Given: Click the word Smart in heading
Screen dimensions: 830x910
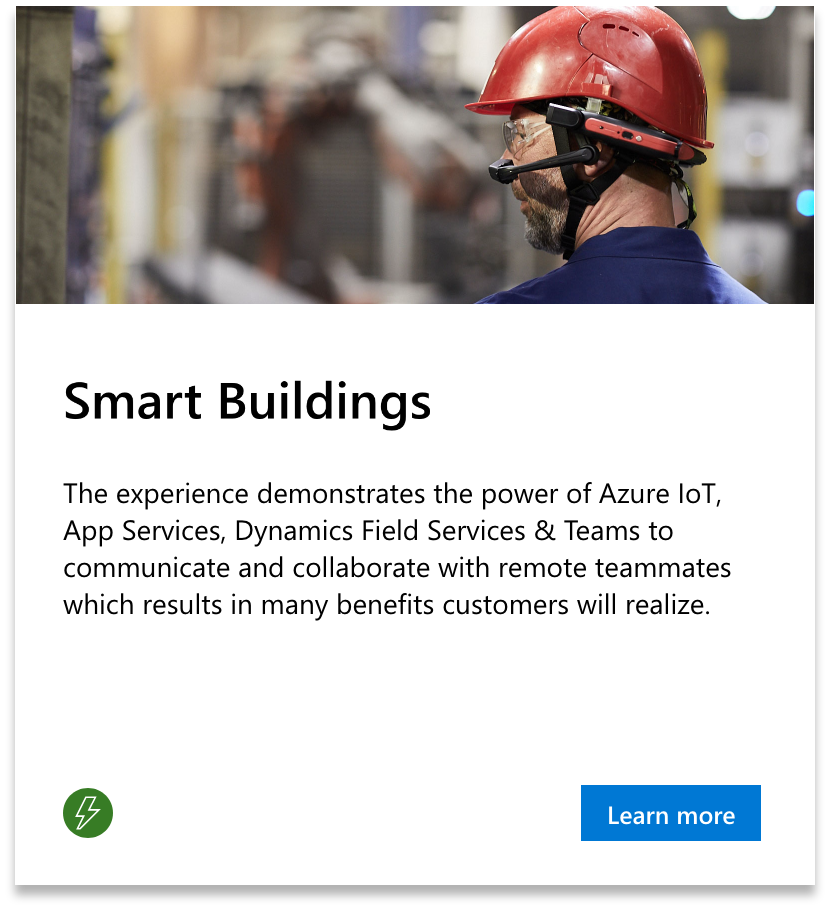Looking at the screenshot, I should tap(133, 402).
